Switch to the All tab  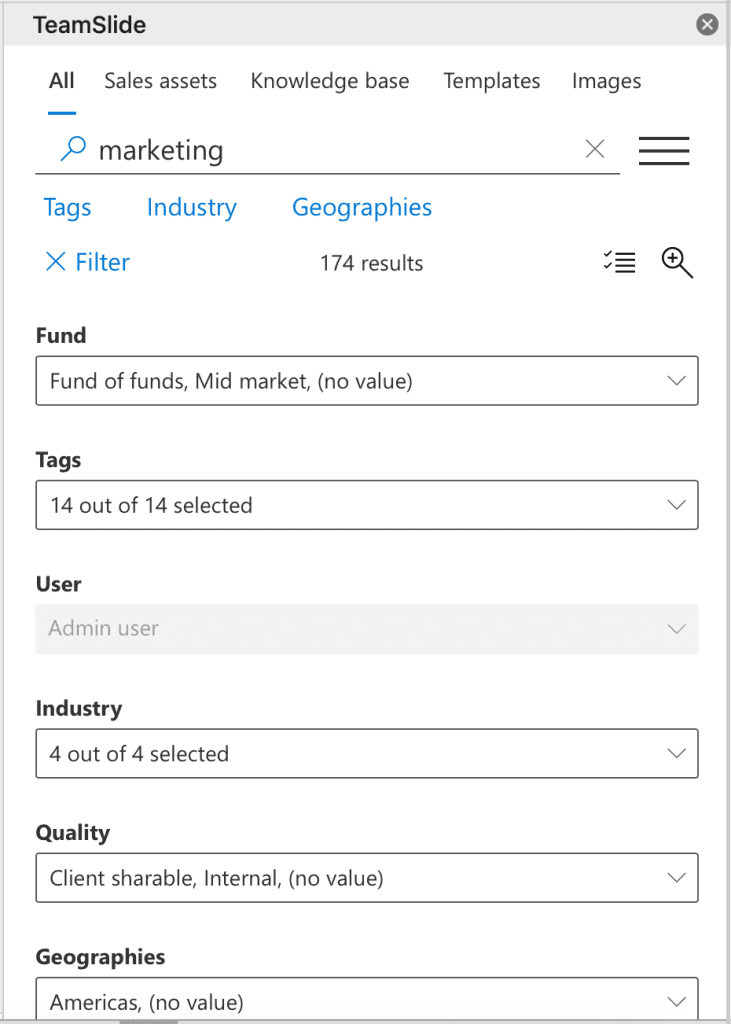pos(62,81)
